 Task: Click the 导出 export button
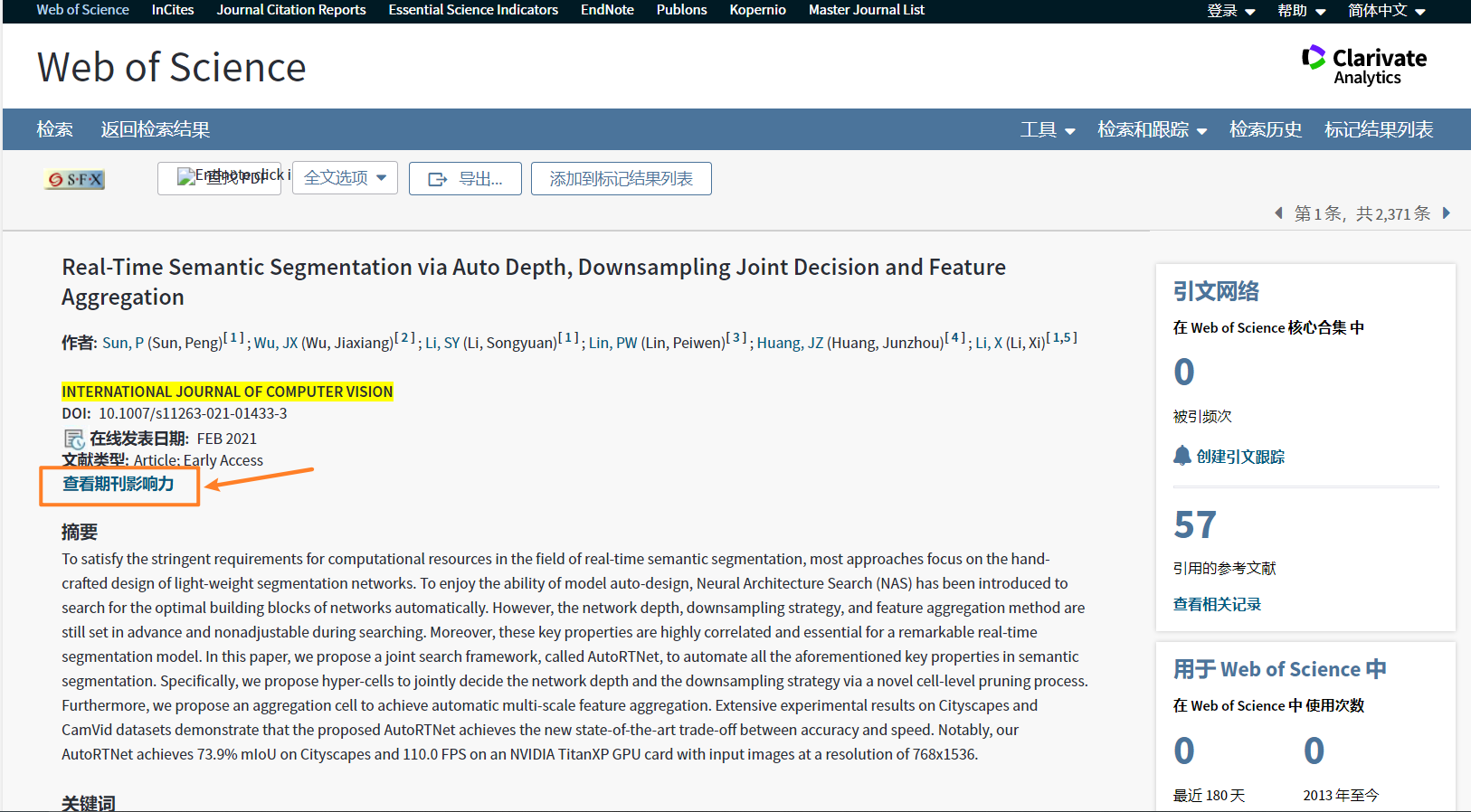465,178
